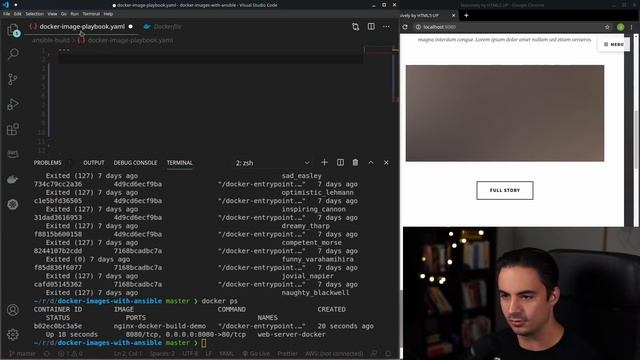Image resolution: width=640 pixels, height=360 pixels.
Task: Open the Search view in activity bar
Action: (x=13, y=54)
